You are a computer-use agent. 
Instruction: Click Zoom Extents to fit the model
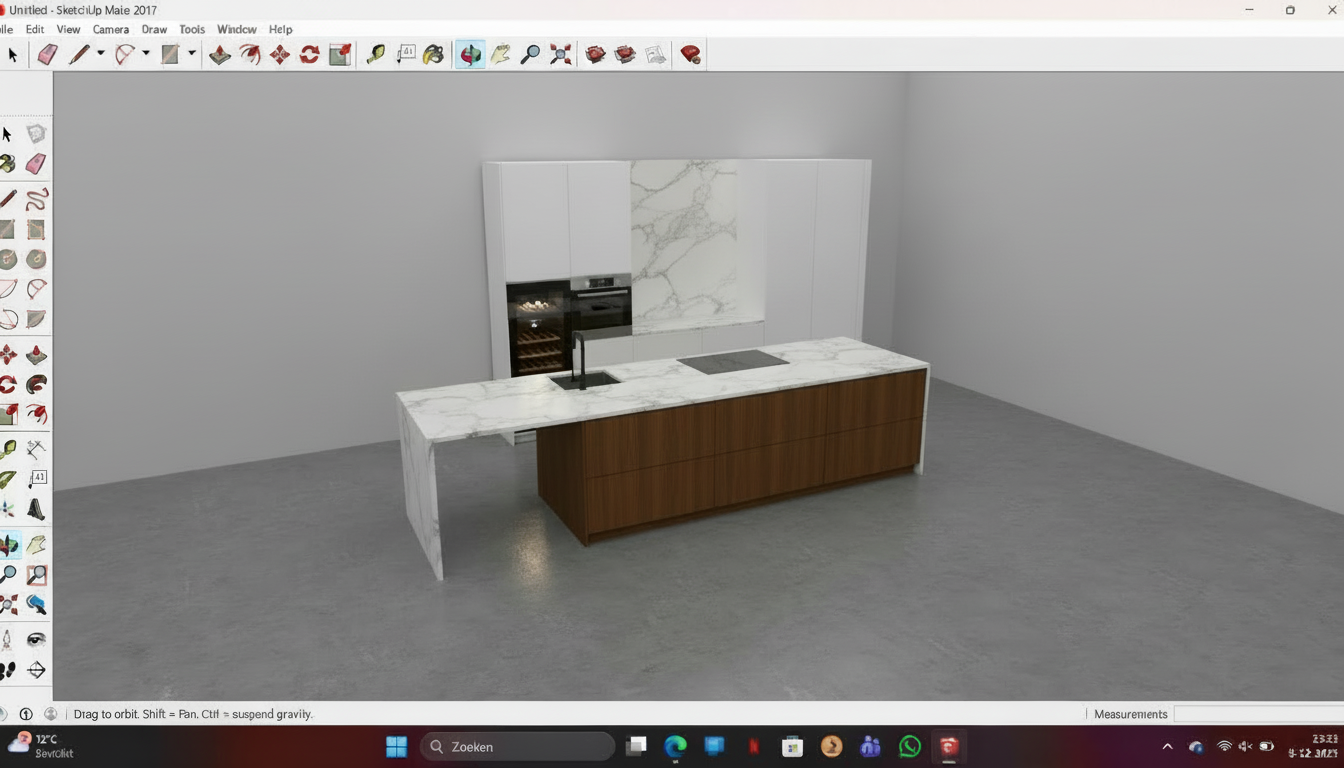pyautogui.click(x=560, y=55)
